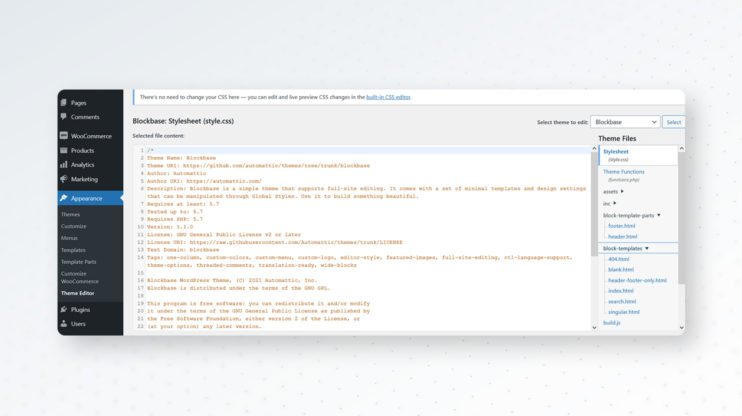Click the 'Blockbase: Stylesheet (style.css)' heading
The image size is (742, 416).
[183, 121]
